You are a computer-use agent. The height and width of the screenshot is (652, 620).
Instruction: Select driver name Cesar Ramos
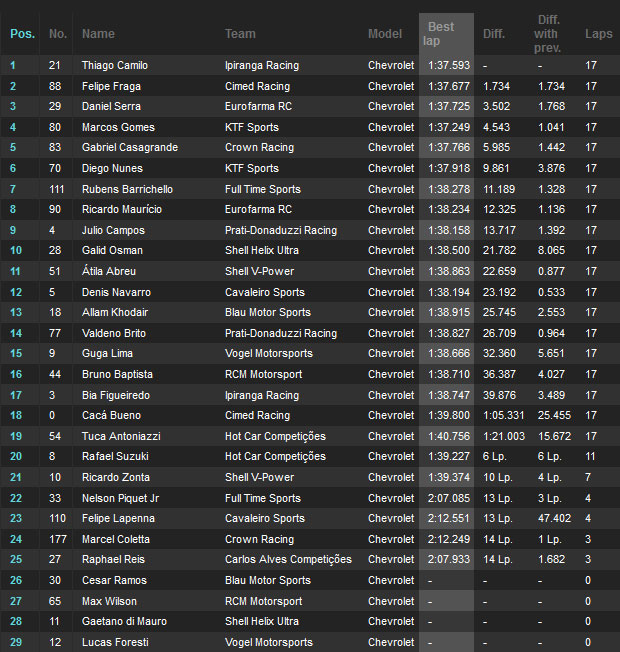pyautogui.click(x=114, y=580)
